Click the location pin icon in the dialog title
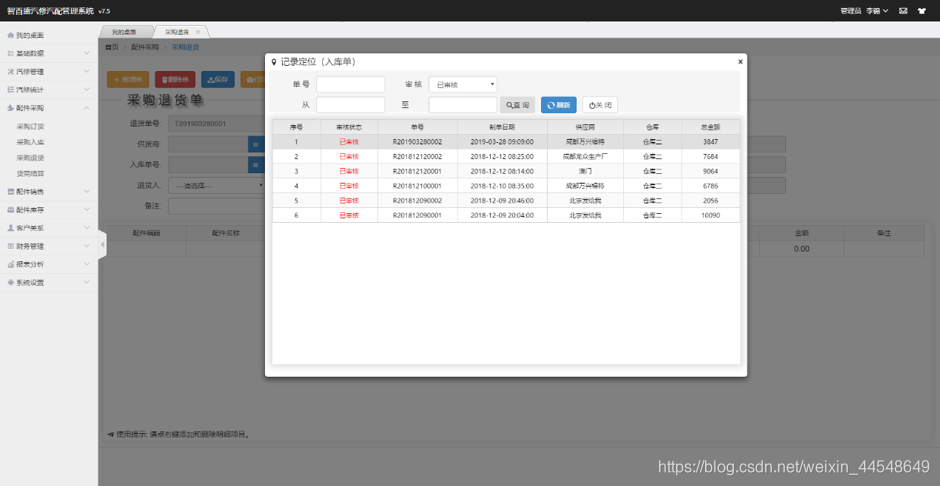Viewport: 940px width, 486px height. tap(274, 62)
